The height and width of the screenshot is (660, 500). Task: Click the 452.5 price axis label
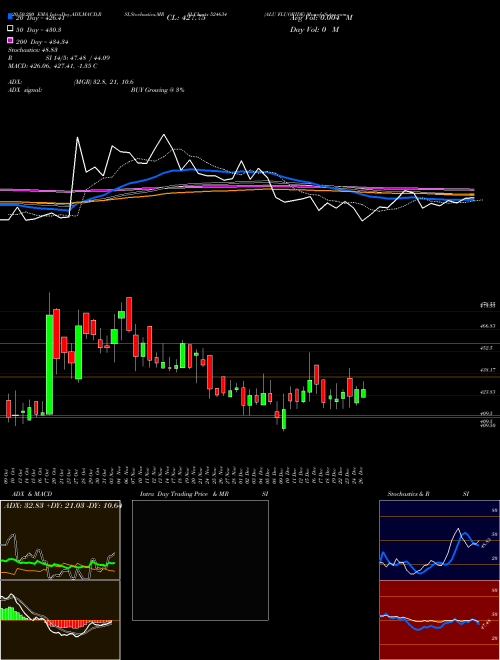486,348
